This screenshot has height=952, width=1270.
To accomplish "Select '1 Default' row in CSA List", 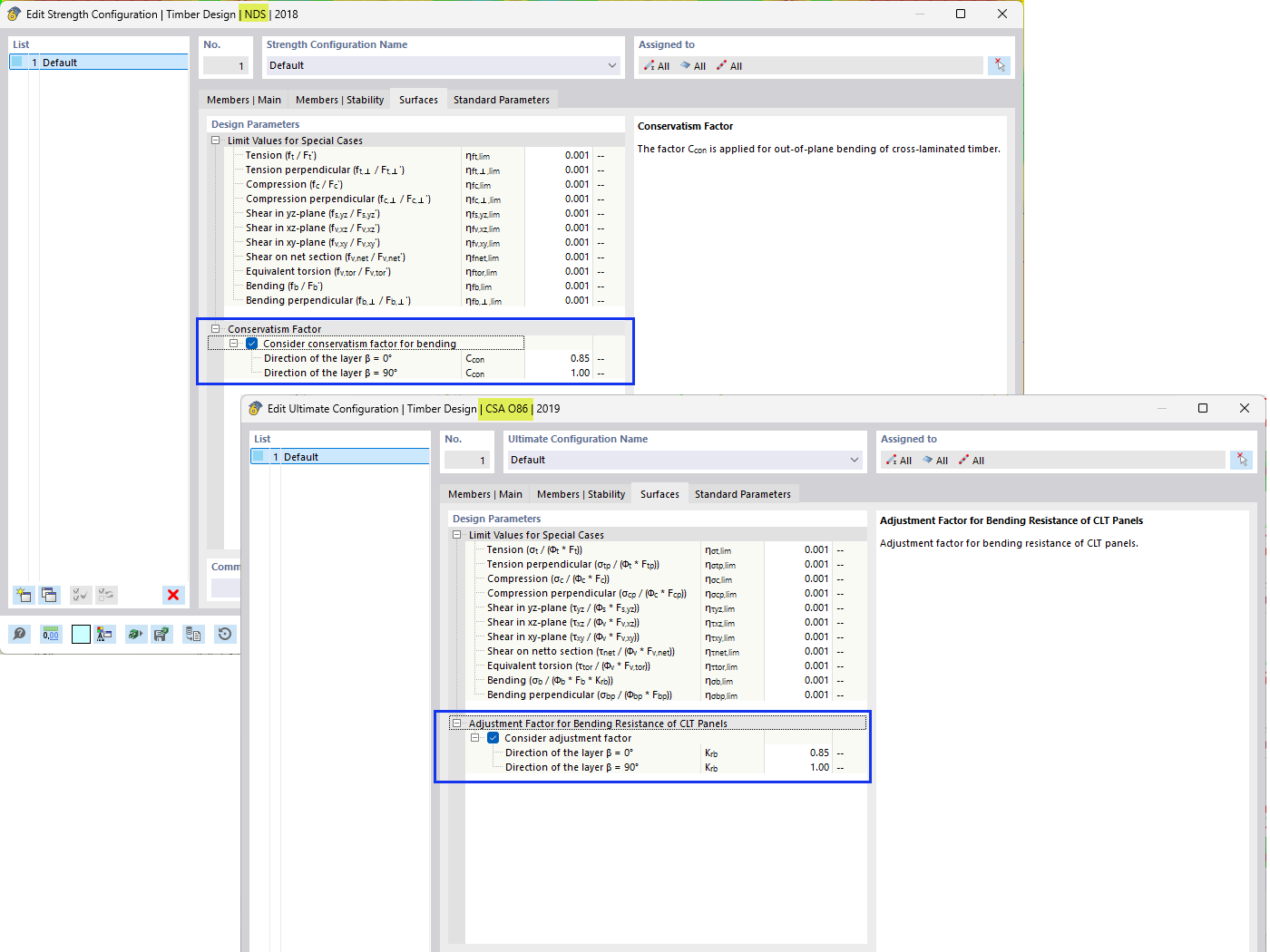I will (x=340, y=456).
